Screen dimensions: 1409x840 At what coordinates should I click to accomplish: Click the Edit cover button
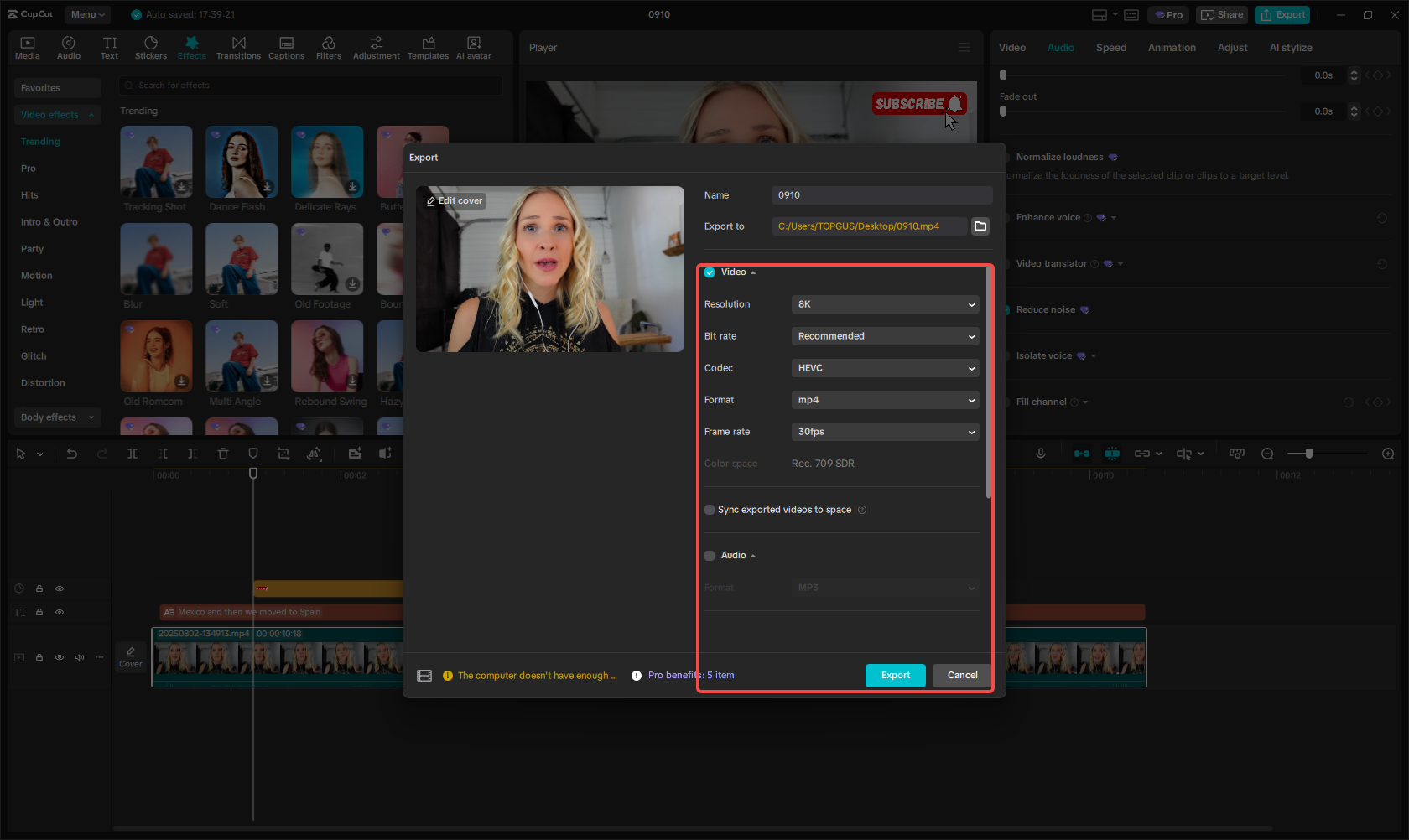coord(454,200)
